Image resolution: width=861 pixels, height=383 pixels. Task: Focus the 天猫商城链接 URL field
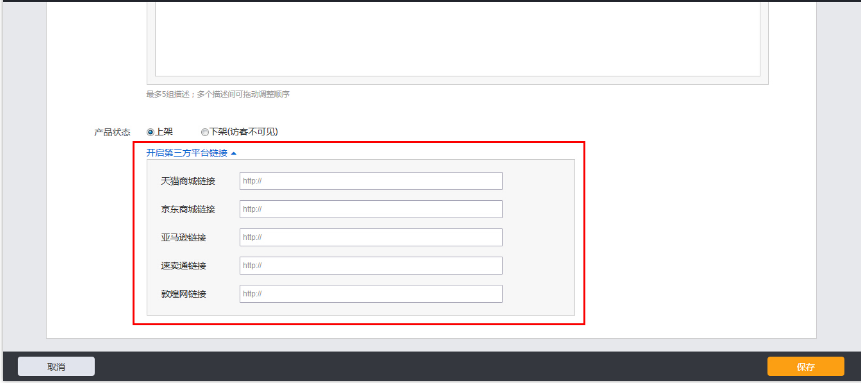[x=371, y=181]
